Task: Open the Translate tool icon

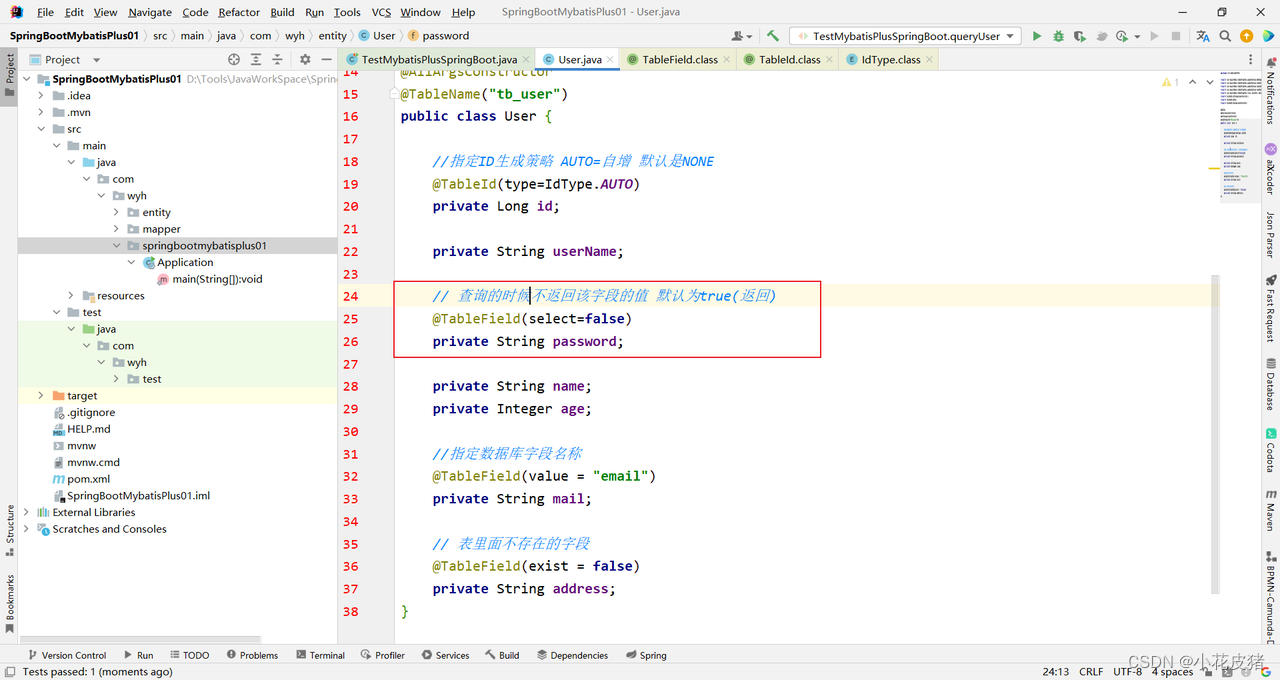Action: tap(1203, 36)
